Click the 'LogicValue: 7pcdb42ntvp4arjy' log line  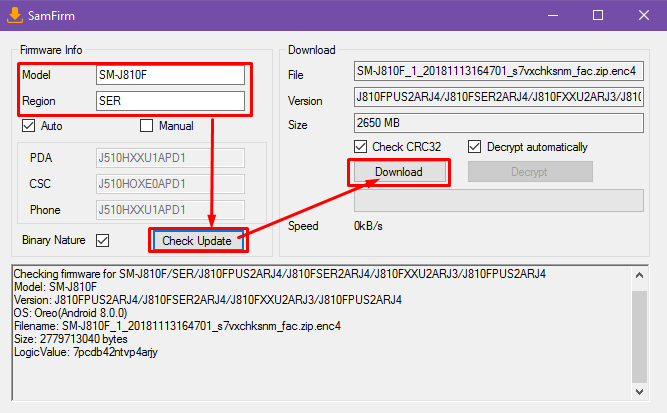(86, 352)
